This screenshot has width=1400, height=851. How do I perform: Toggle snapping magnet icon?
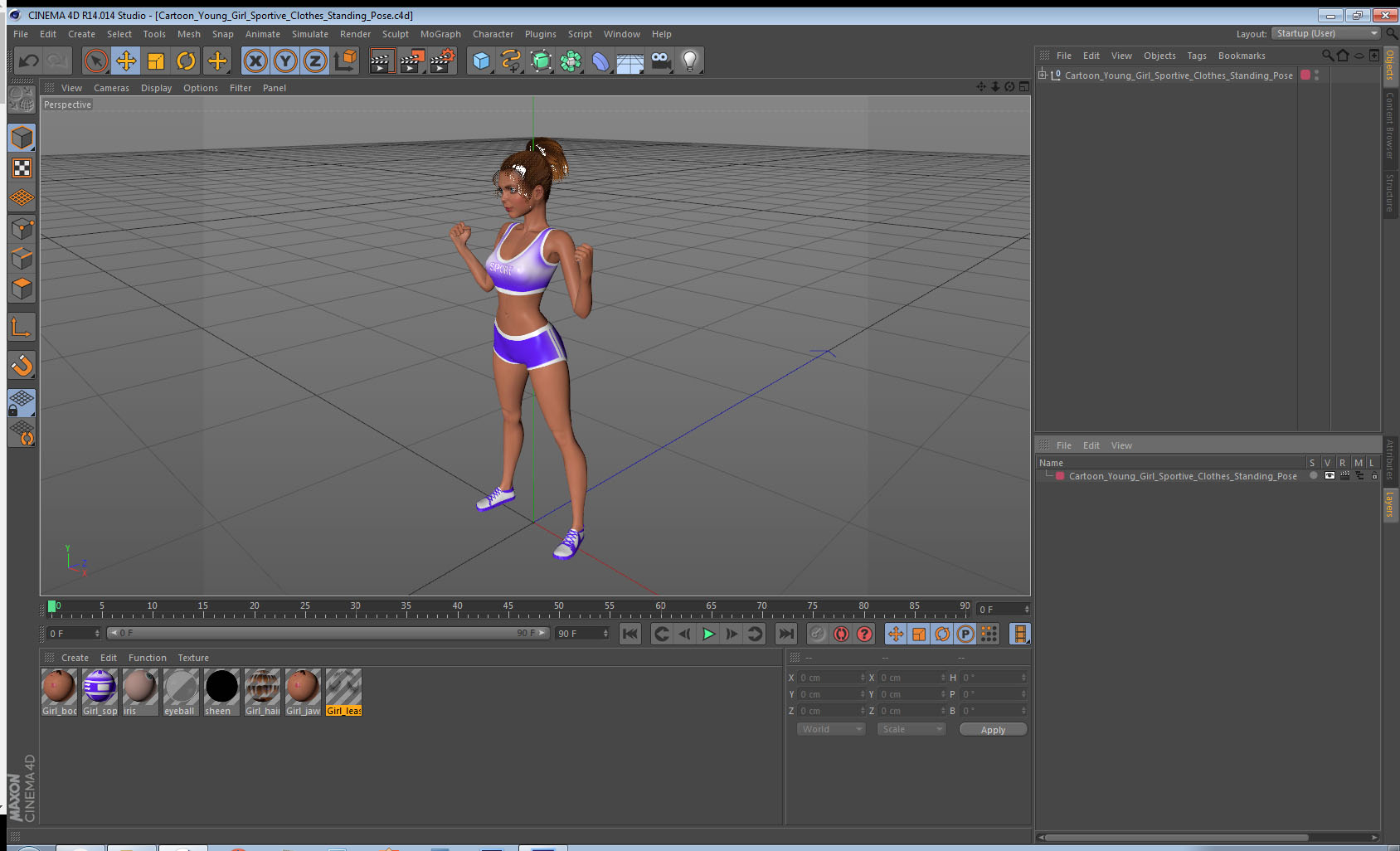22,365
